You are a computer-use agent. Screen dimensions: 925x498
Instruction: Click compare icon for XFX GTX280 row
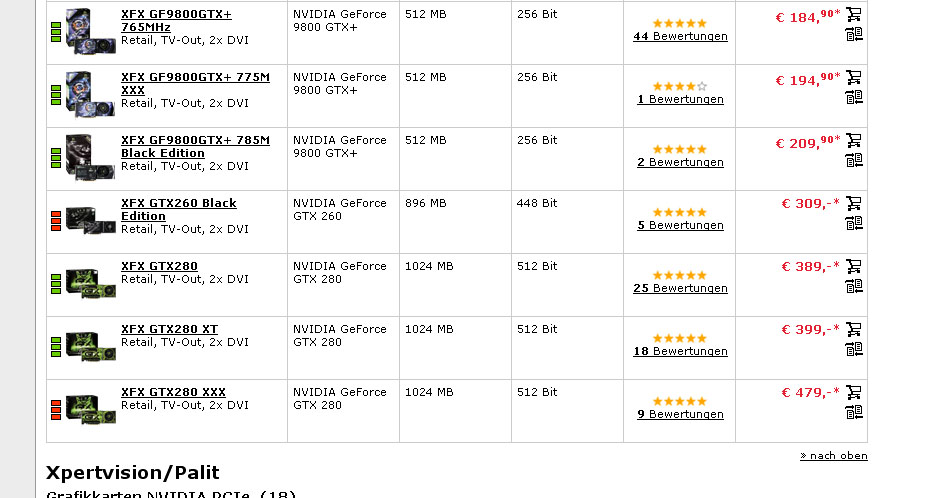click(854, 286)
